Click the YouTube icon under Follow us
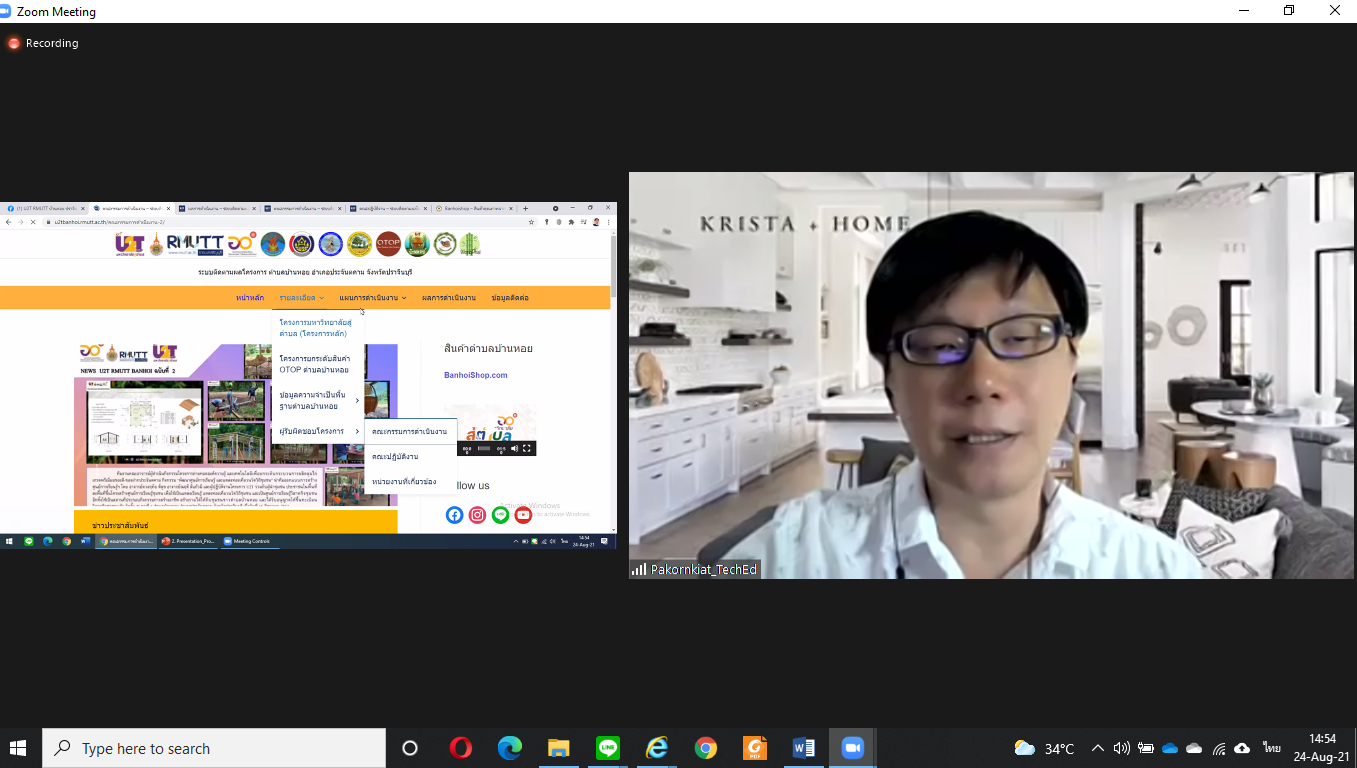Viewport: 1357px width, 768px height. point(523,515)
